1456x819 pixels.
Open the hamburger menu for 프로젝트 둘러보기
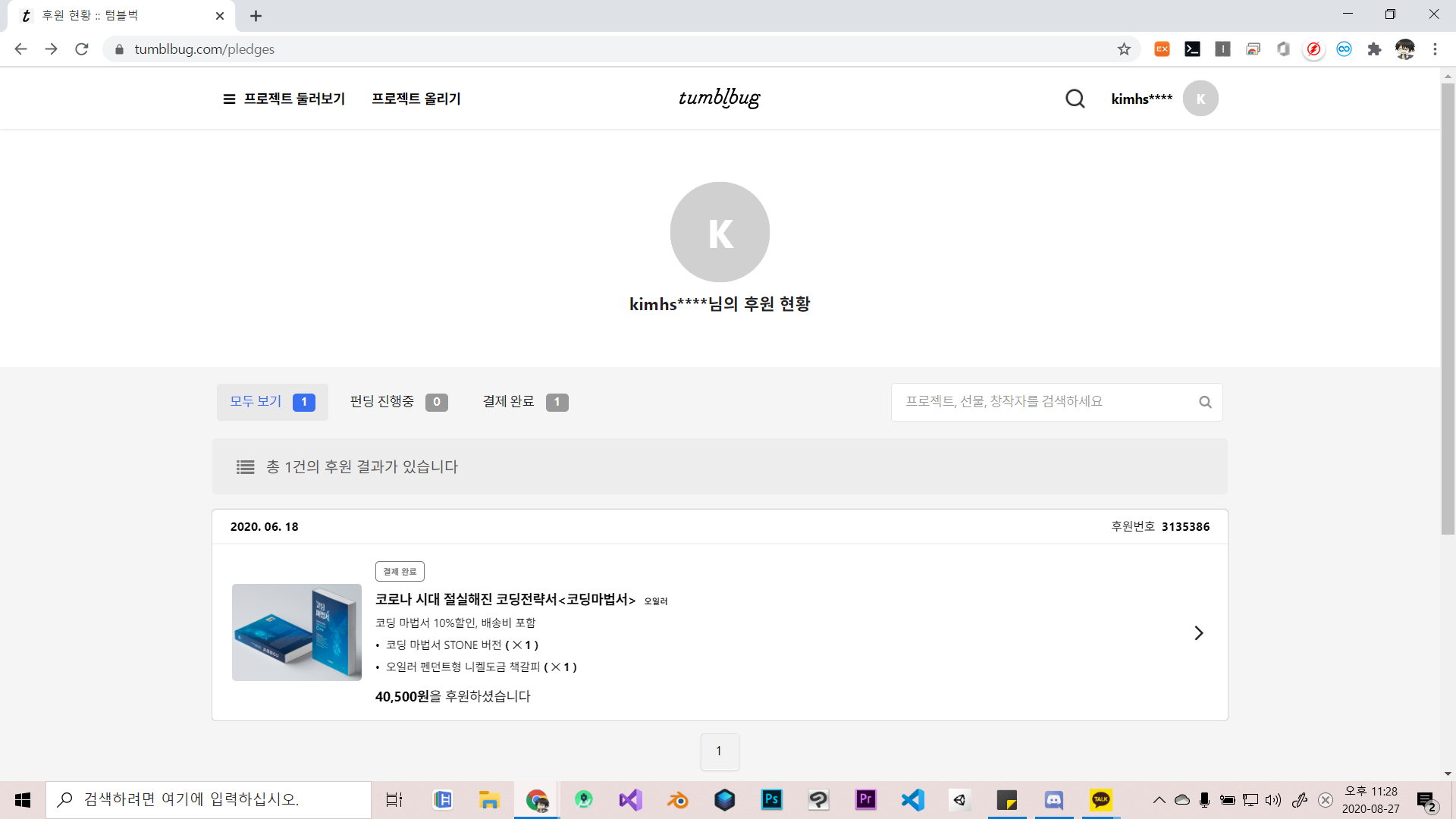click(229, 99)
